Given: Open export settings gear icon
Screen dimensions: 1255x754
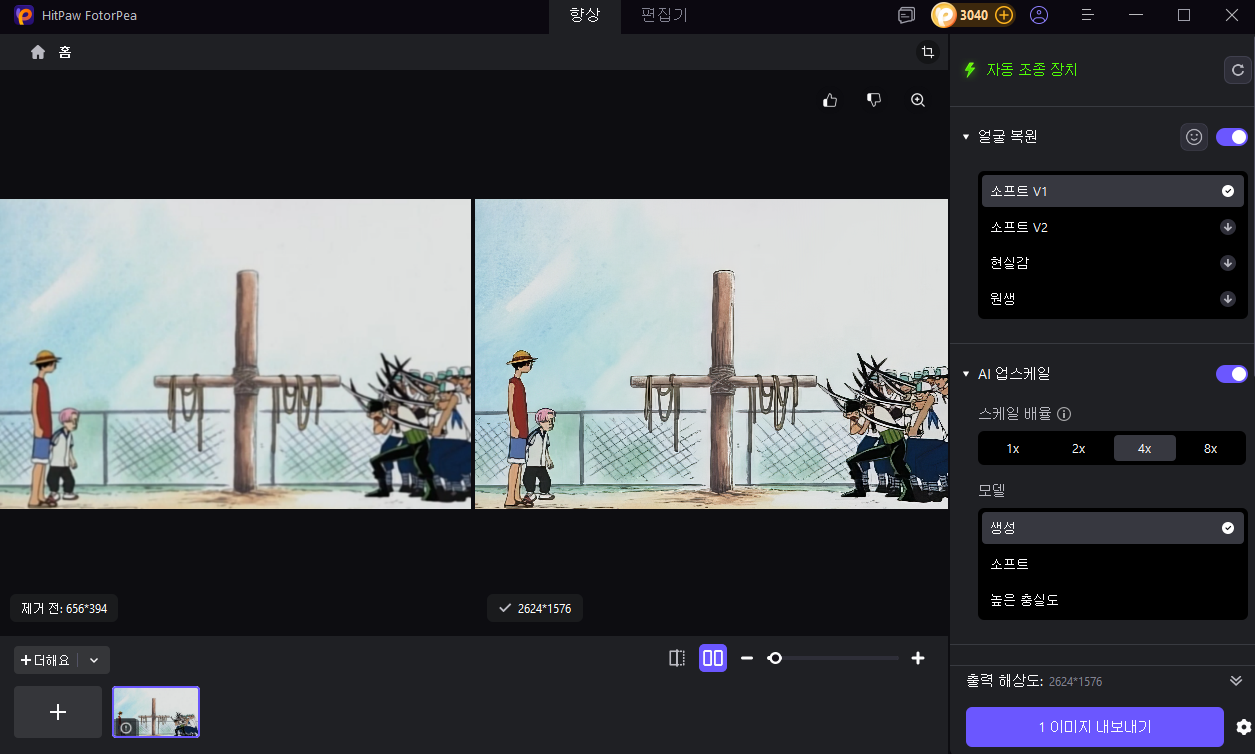Looking at the screenshot, I should [1243, 727].
